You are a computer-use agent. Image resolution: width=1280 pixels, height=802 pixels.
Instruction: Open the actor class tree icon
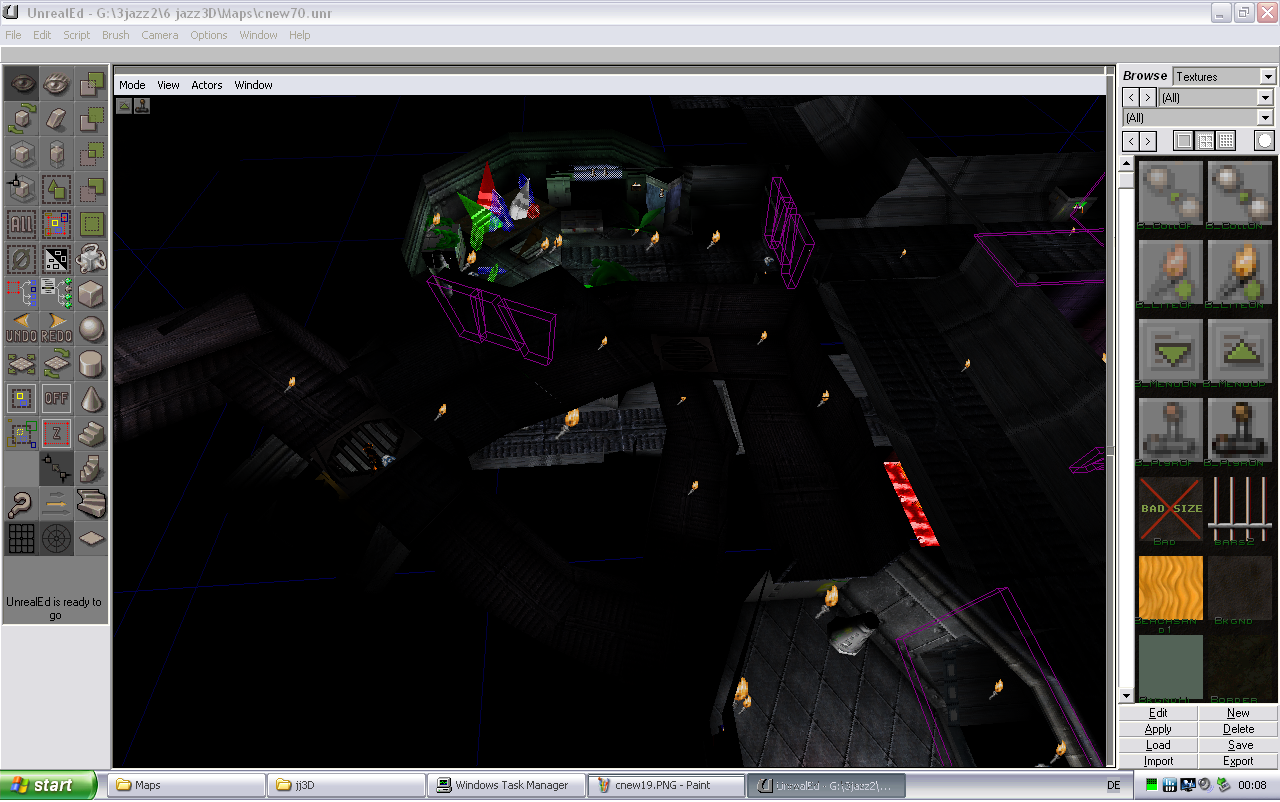click(56, 294)
